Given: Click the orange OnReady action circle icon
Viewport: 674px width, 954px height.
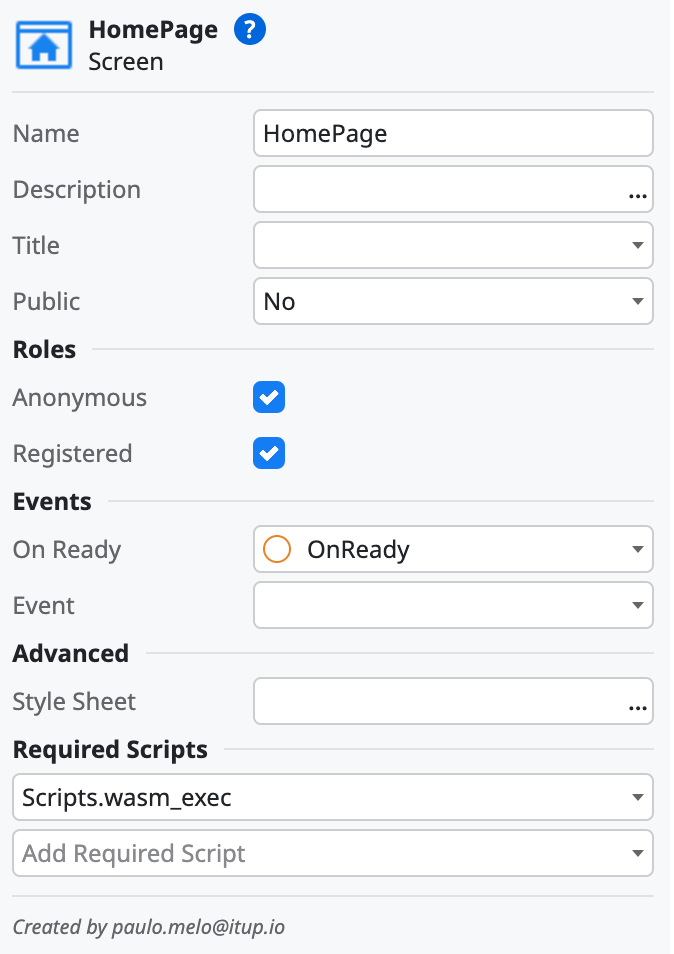Looking at the screenshot, I should pos(276,549).
